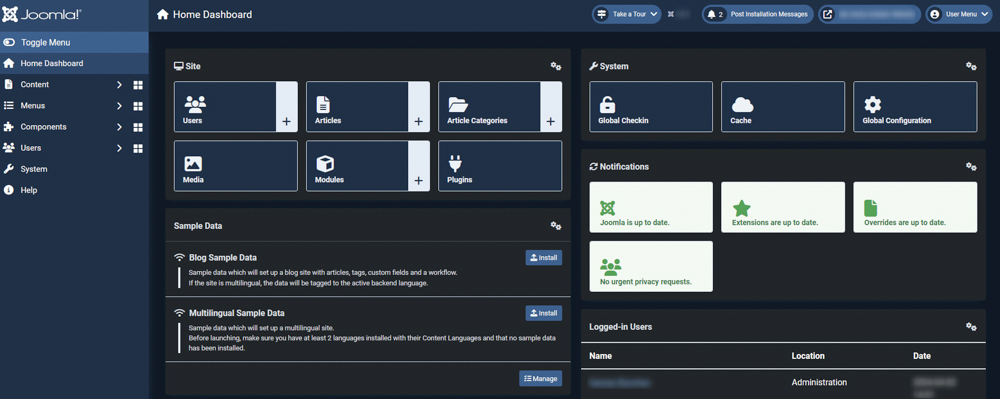Toggle the sidebar menu
The height and width of the screenshot is (399, 1000).
[x=74, y=43]
